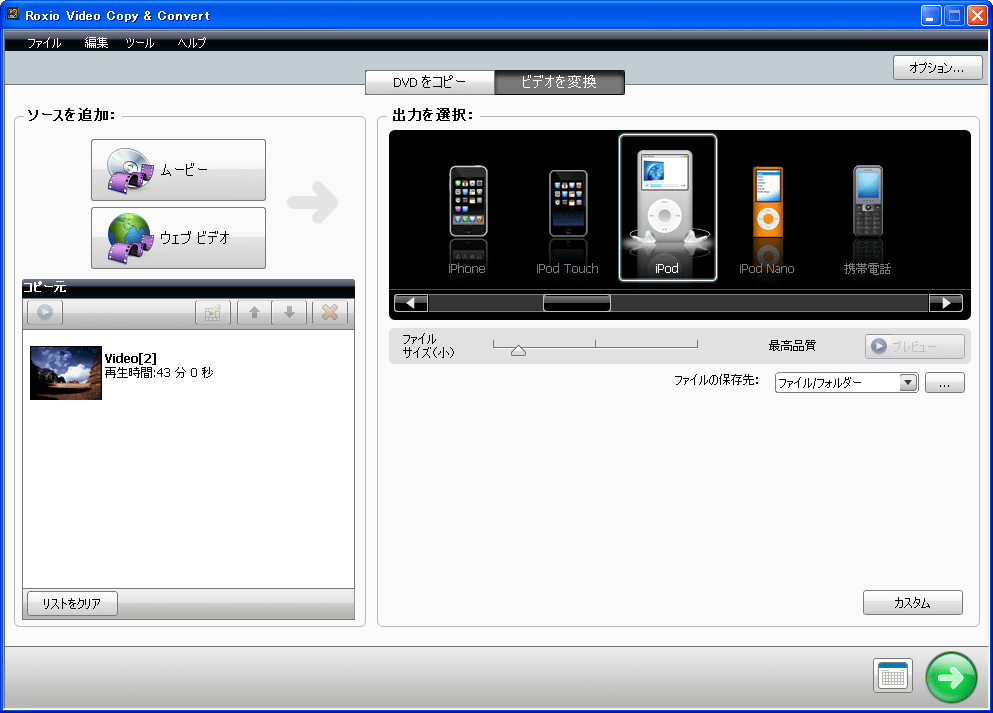Open カスタム custom settings
The height and width of the screenshot is (713, 993).
pos(913,603)
